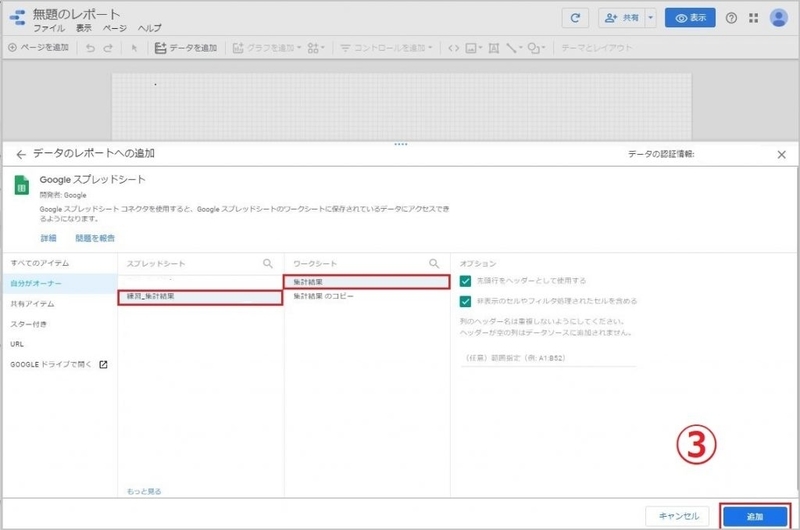Click テーマとレイアウト in toolbar
The image size is (800, 530).
coord(596,48)
